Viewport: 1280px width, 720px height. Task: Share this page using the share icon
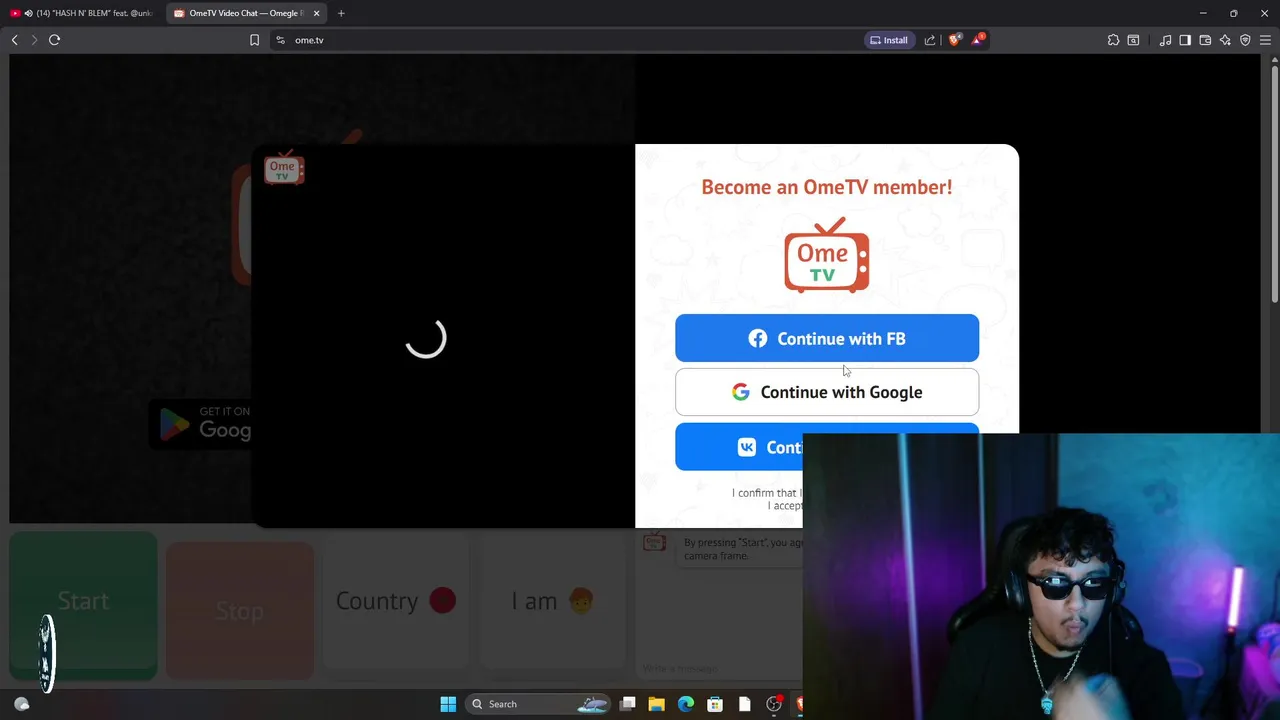point(930,40)
